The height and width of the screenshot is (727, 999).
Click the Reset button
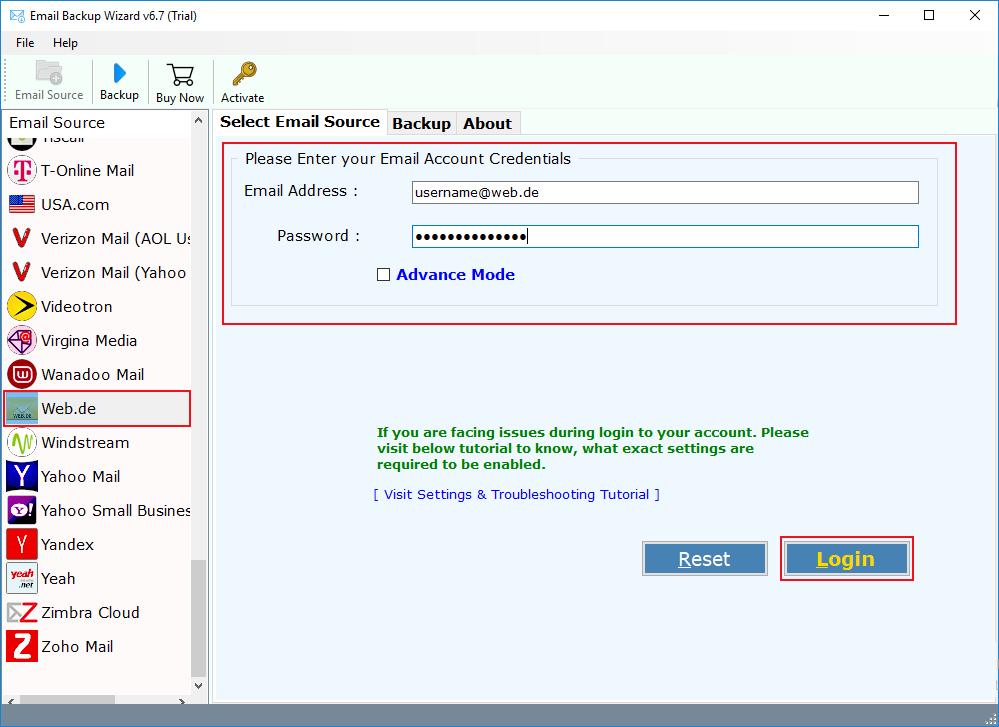[704, 559]
